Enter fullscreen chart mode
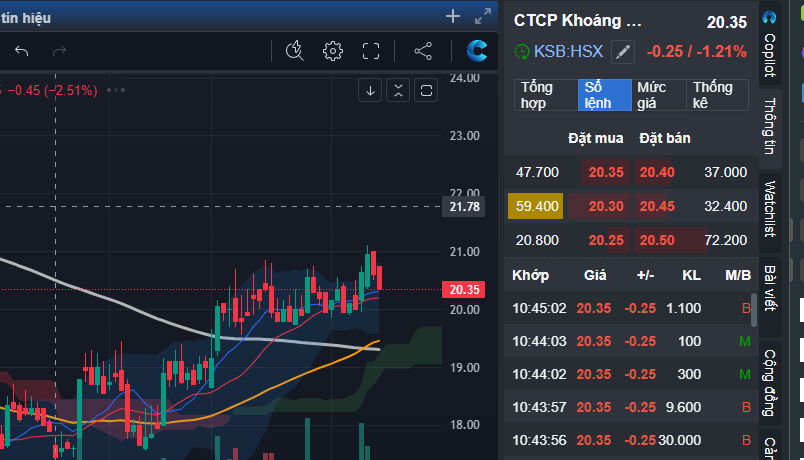 (x=371, y=51)
